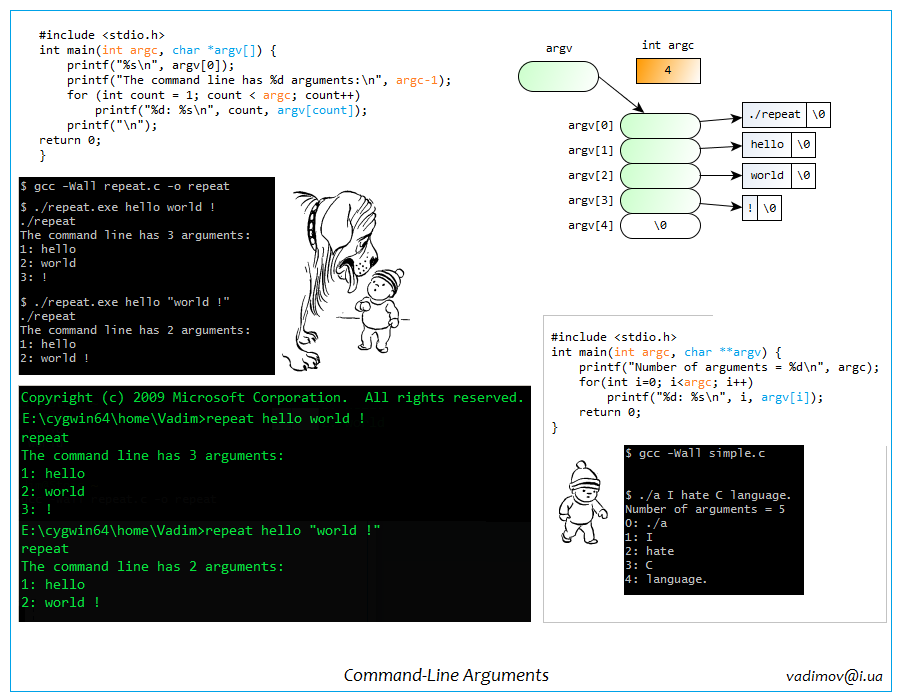Click '$ ./repeat.exe hello world !' command line
The height and width of the screenshot is (700, 900).
(x=118, y=207)
